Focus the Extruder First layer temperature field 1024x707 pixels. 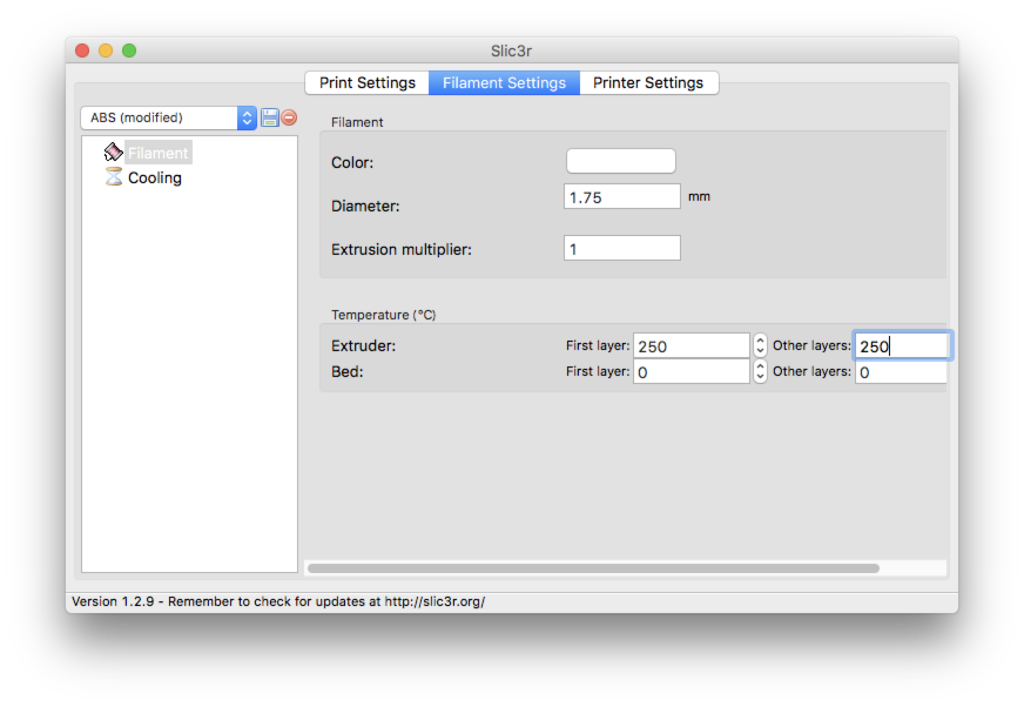(691, 345)
